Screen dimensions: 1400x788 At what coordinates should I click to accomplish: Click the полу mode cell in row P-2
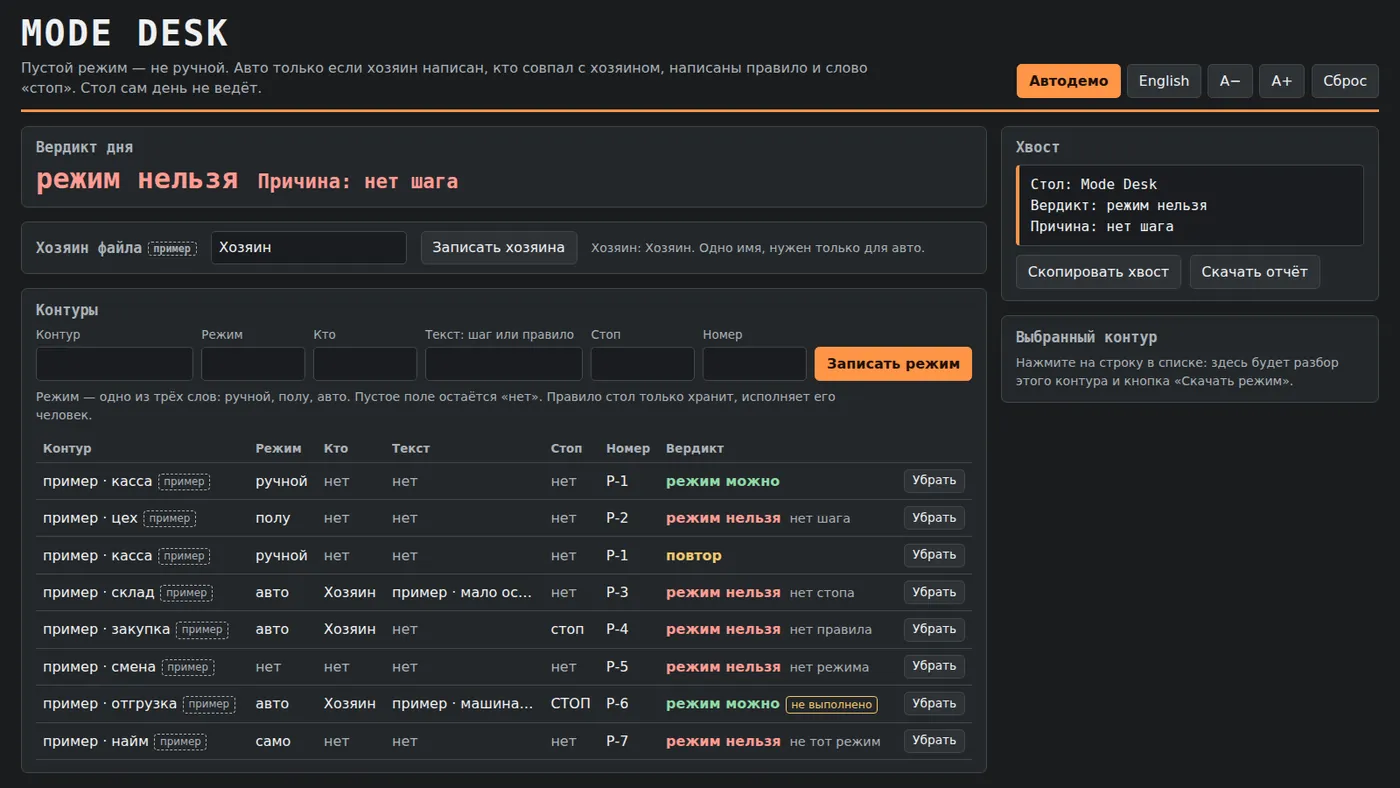tap(273, 518)
